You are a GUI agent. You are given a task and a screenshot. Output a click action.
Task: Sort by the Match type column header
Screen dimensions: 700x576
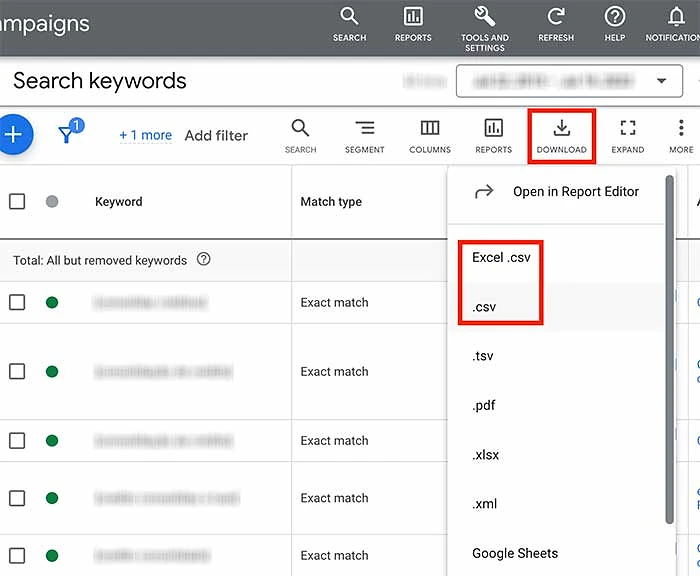click(331, 201)
